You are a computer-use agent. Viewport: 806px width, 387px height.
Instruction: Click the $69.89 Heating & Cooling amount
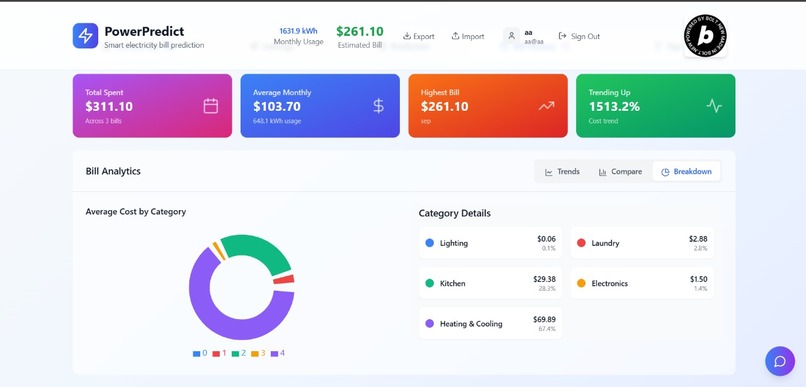tap(544, 319)
